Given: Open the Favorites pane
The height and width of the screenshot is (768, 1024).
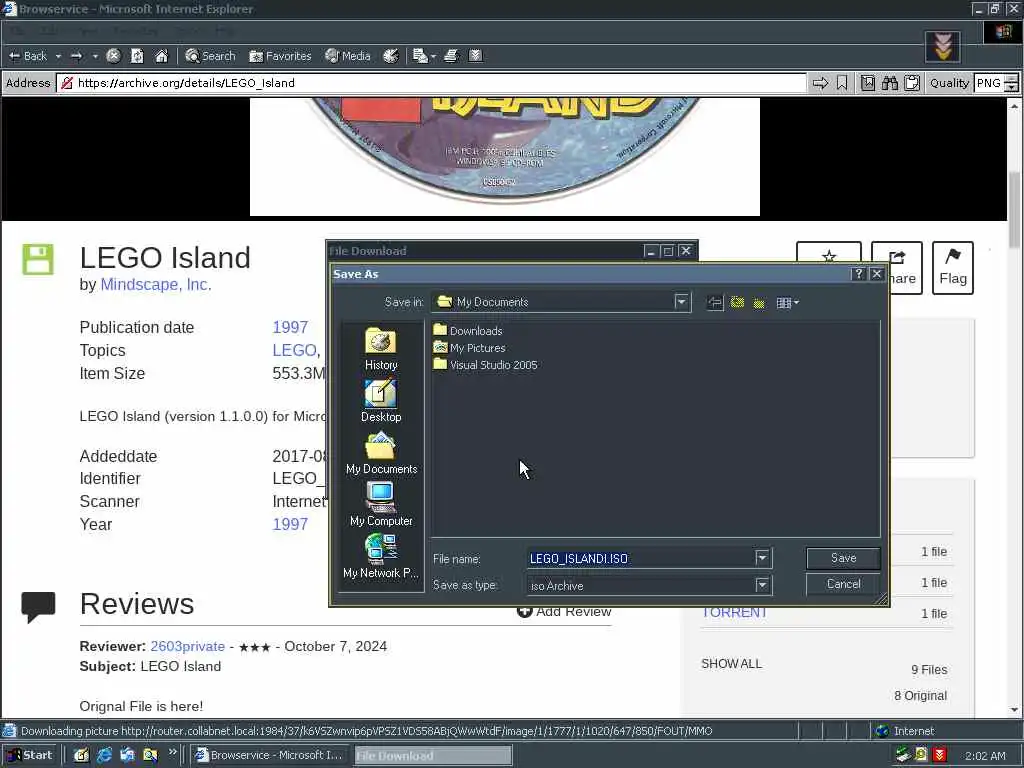Looking at the screenshot, I should click(x=280, y=56).
